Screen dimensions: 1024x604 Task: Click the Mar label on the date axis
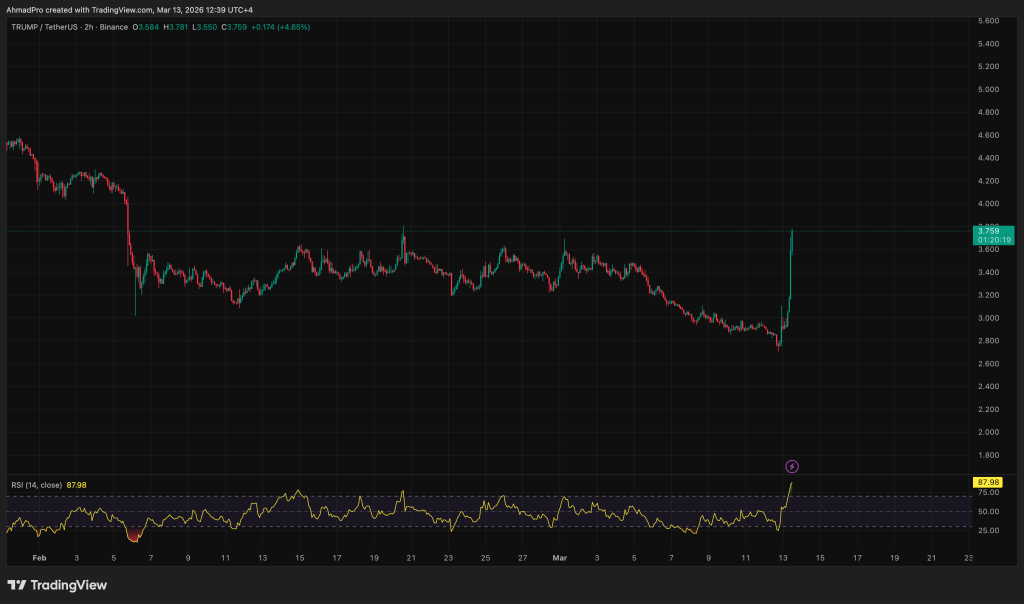(x=560, y=558)
